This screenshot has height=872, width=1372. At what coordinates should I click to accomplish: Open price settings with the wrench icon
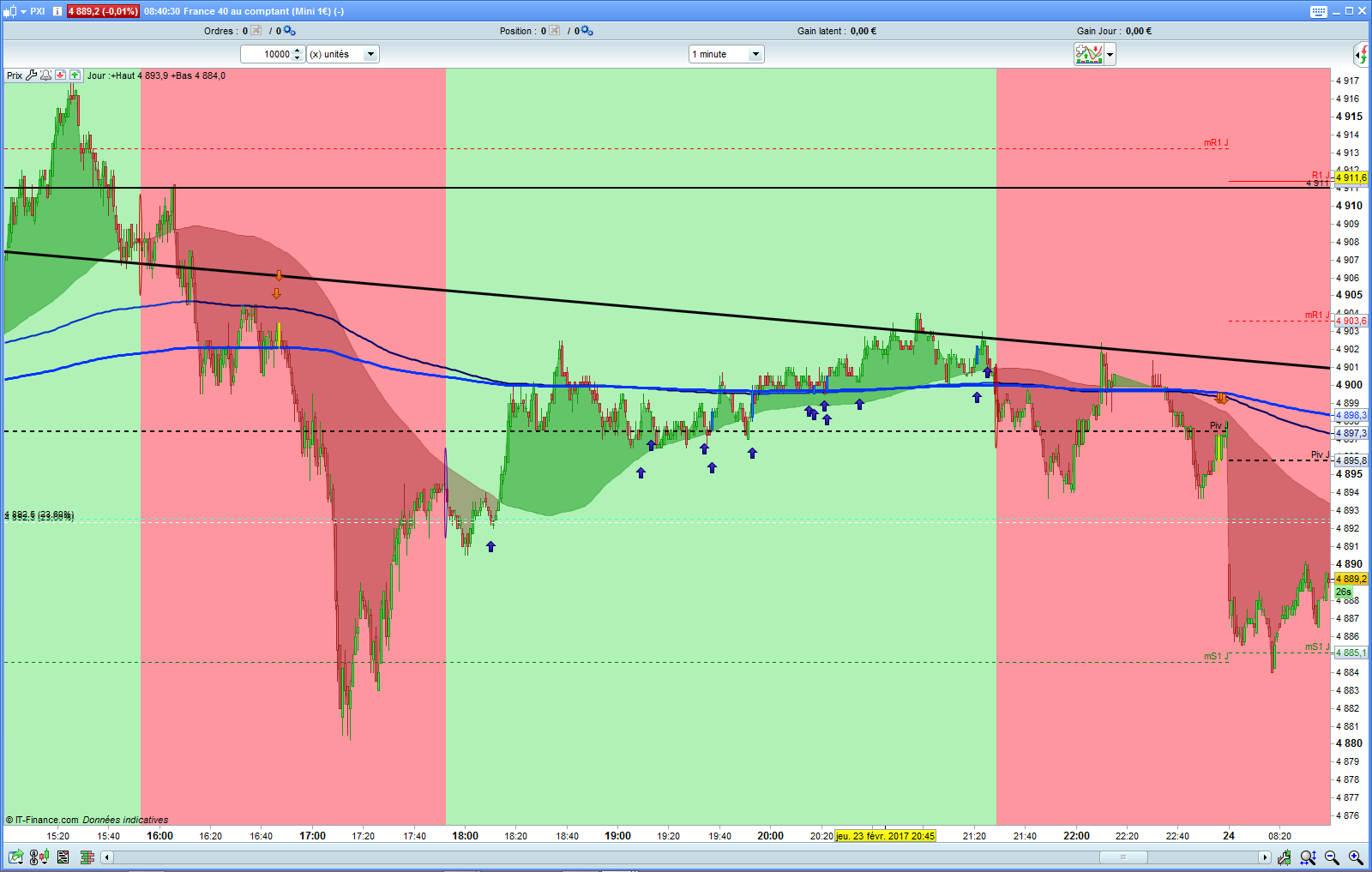tap(32, 75)
